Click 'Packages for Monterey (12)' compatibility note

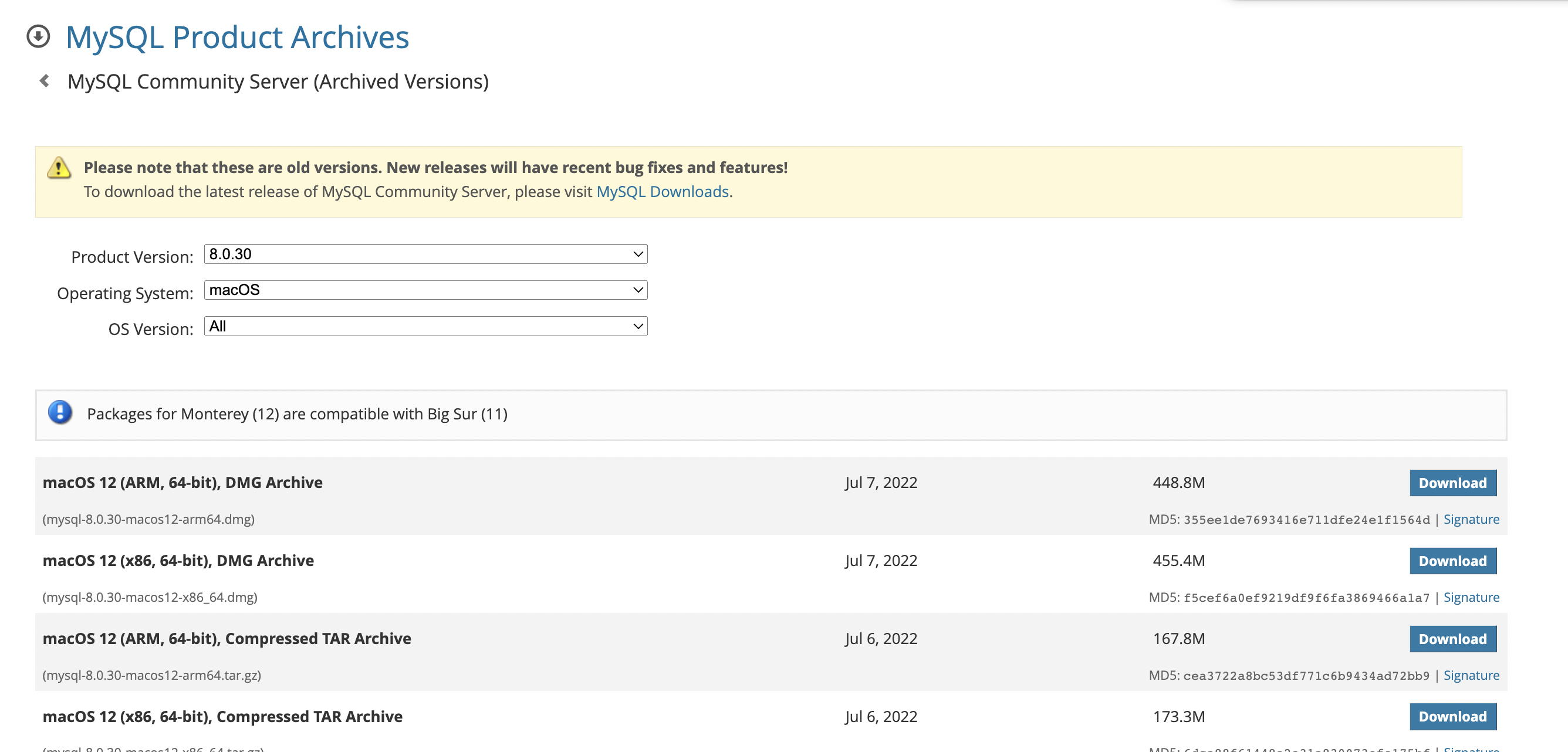tap(297, 414)
